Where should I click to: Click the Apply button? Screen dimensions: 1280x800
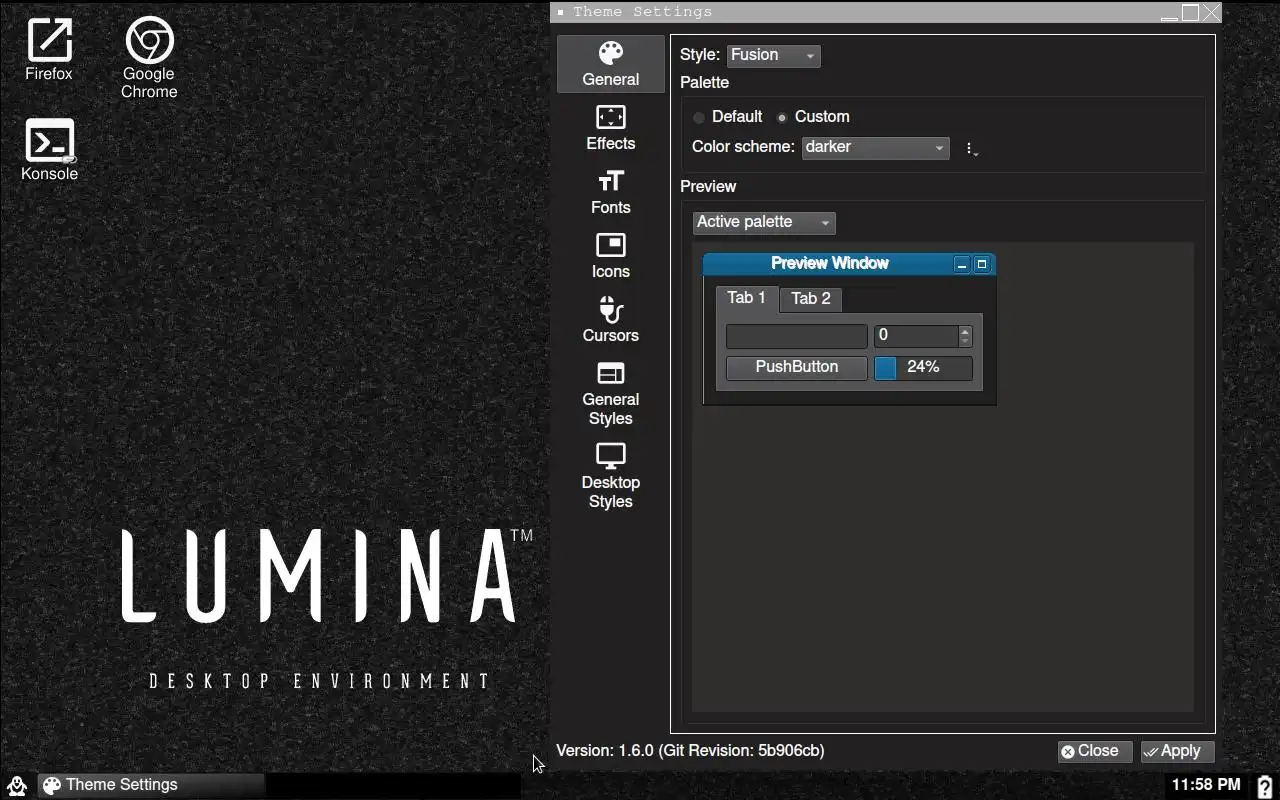click(x=1178, y=751)
